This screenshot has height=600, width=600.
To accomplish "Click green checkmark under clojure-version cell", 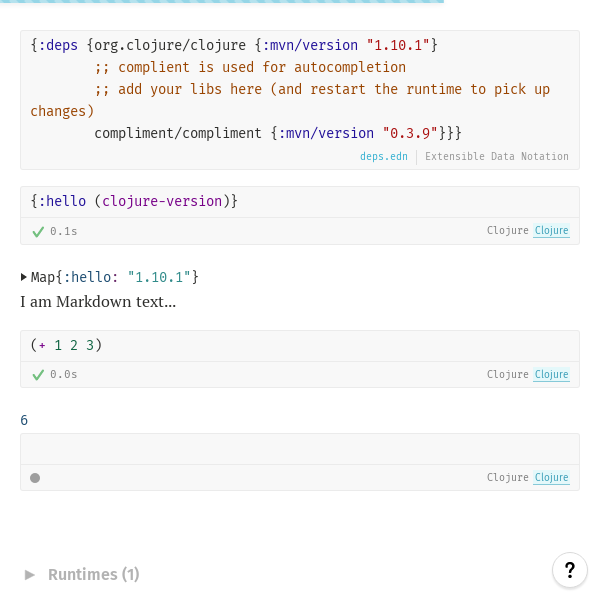I will [38, 231].
